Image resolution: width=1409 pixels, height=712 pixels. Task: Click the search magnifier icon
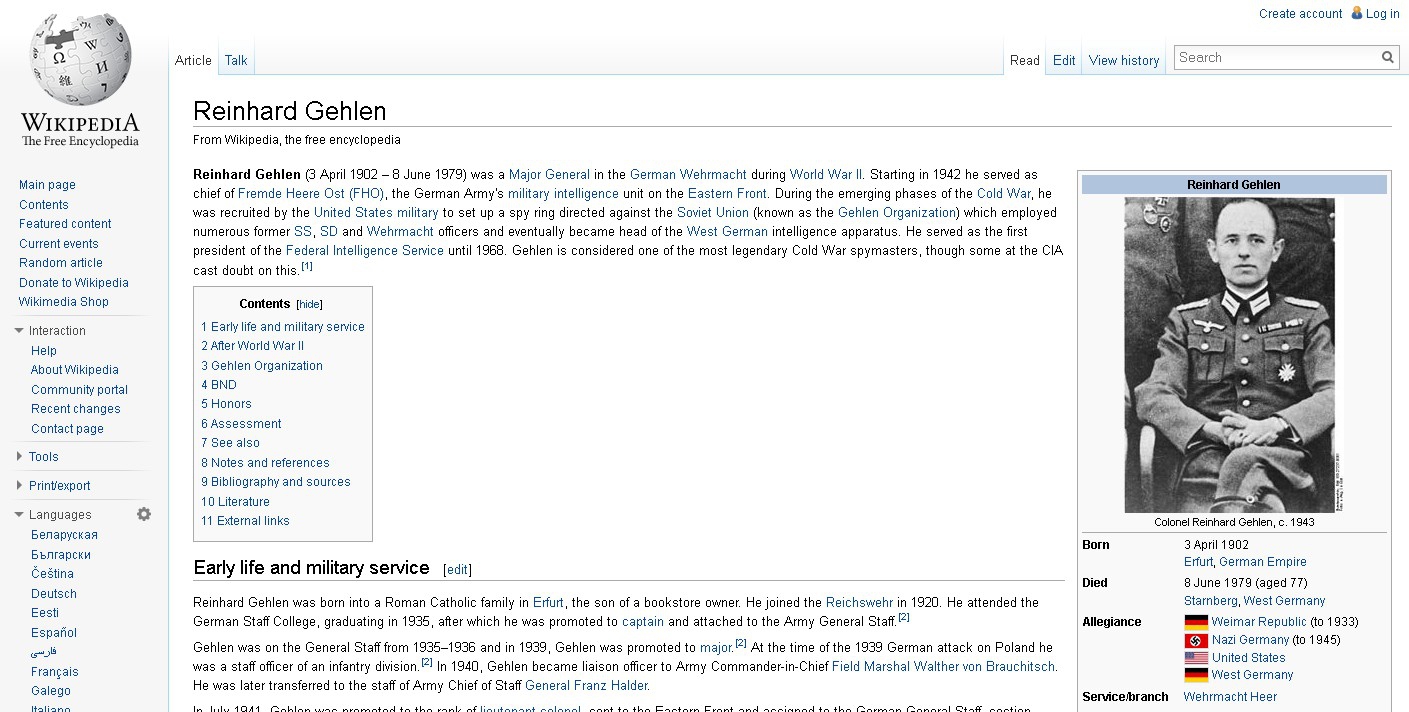click(1388, 57)
